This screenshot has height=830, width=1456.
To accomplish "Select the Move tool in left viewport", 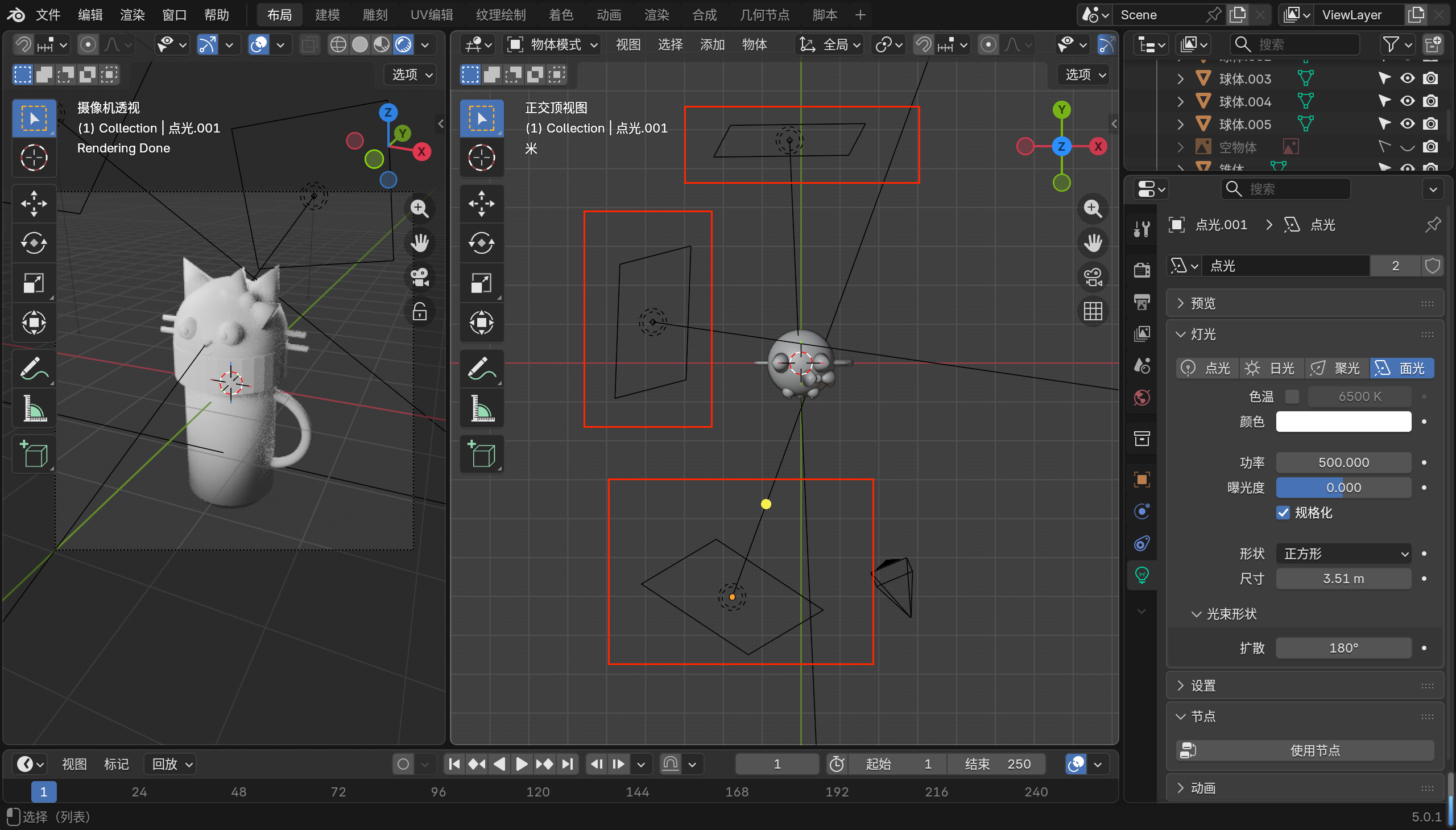I will (x=34, y=204).
